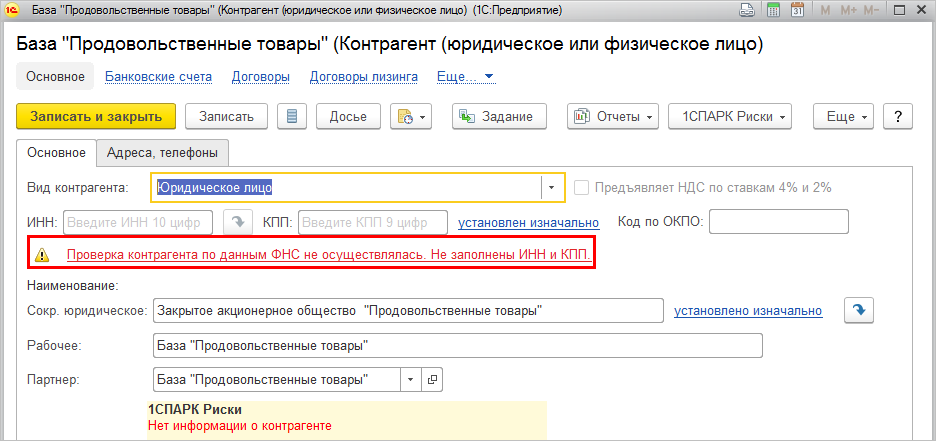Toggle Предъявляет НДС по ставкам checkbox
The width and height of the screenshot is (936, 441).
(x=581, y=187)
